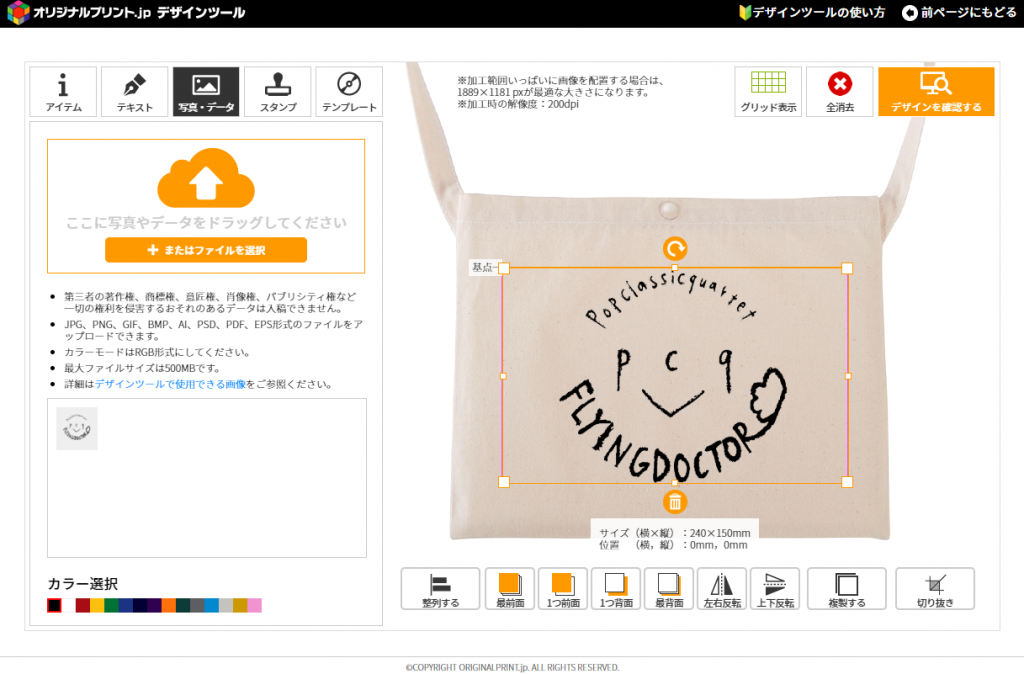Image resolution: width=1024 pixels, height=674 pixels.
Task: Click the またはファイルを選択 button
Action: 206,250
